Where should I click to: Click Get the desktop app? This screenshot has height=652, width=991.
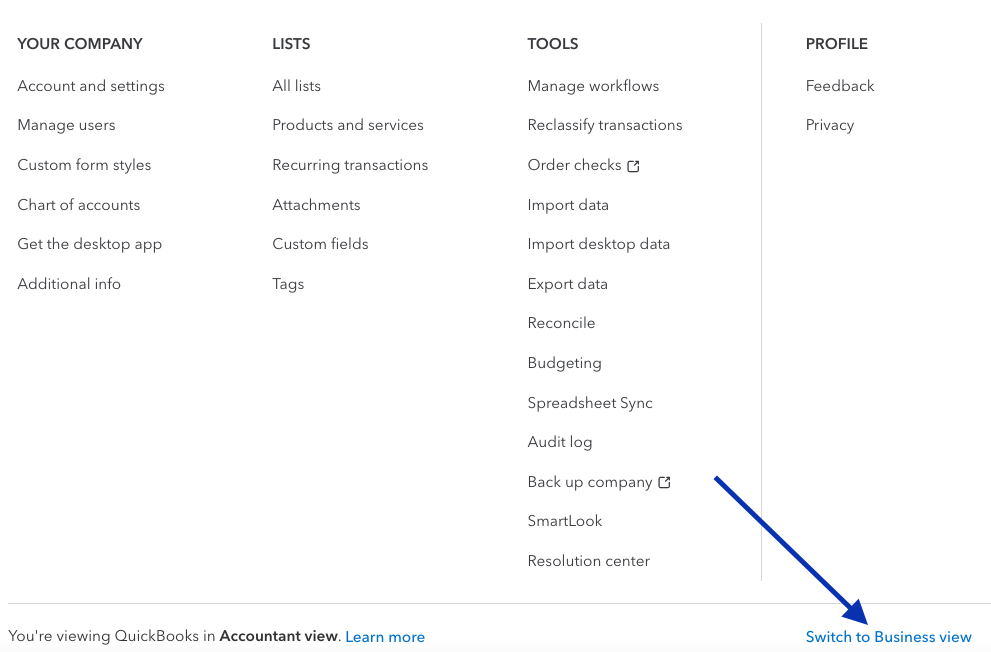coord(89,244)
